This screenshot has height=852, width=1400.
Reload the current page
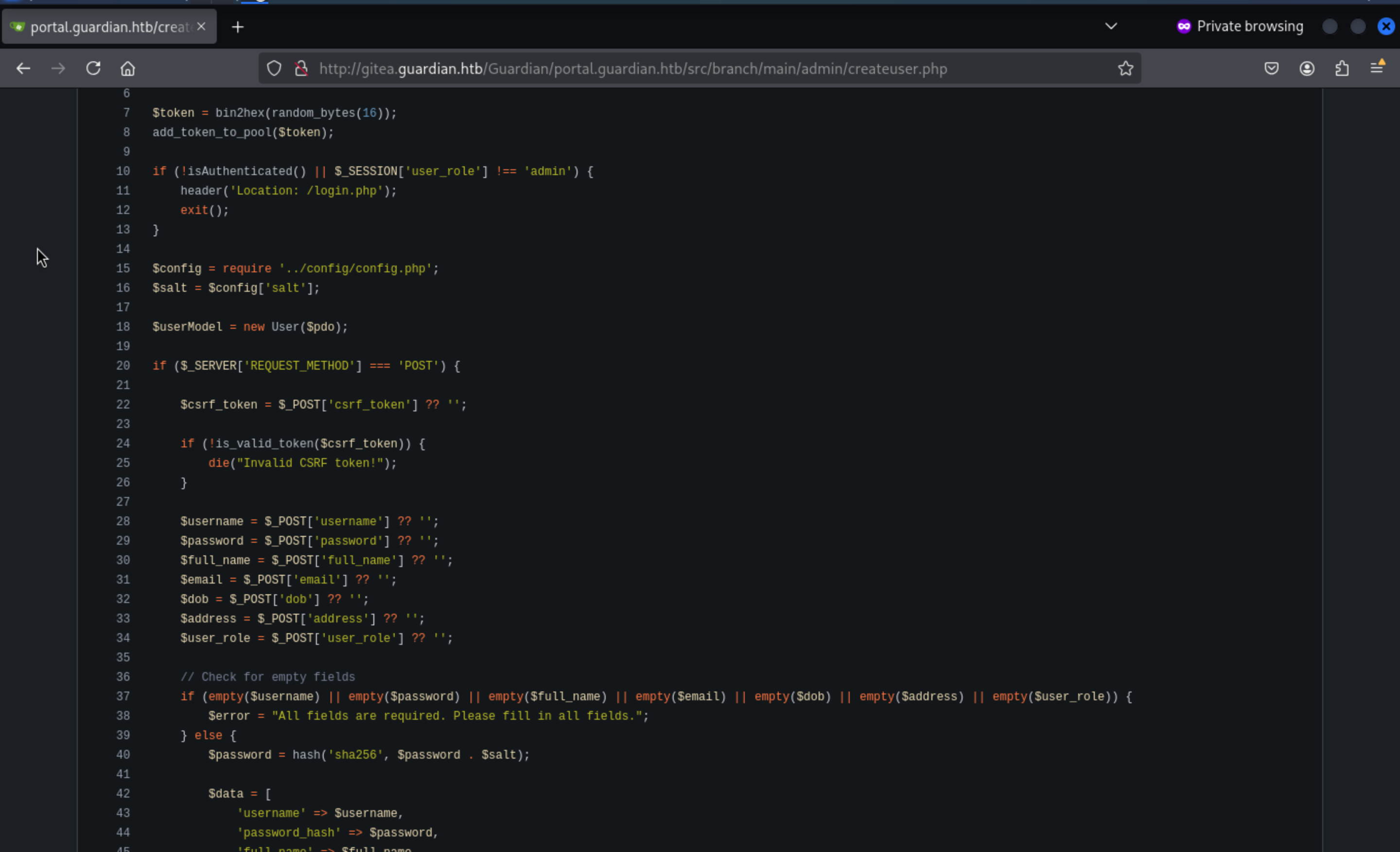93,69
